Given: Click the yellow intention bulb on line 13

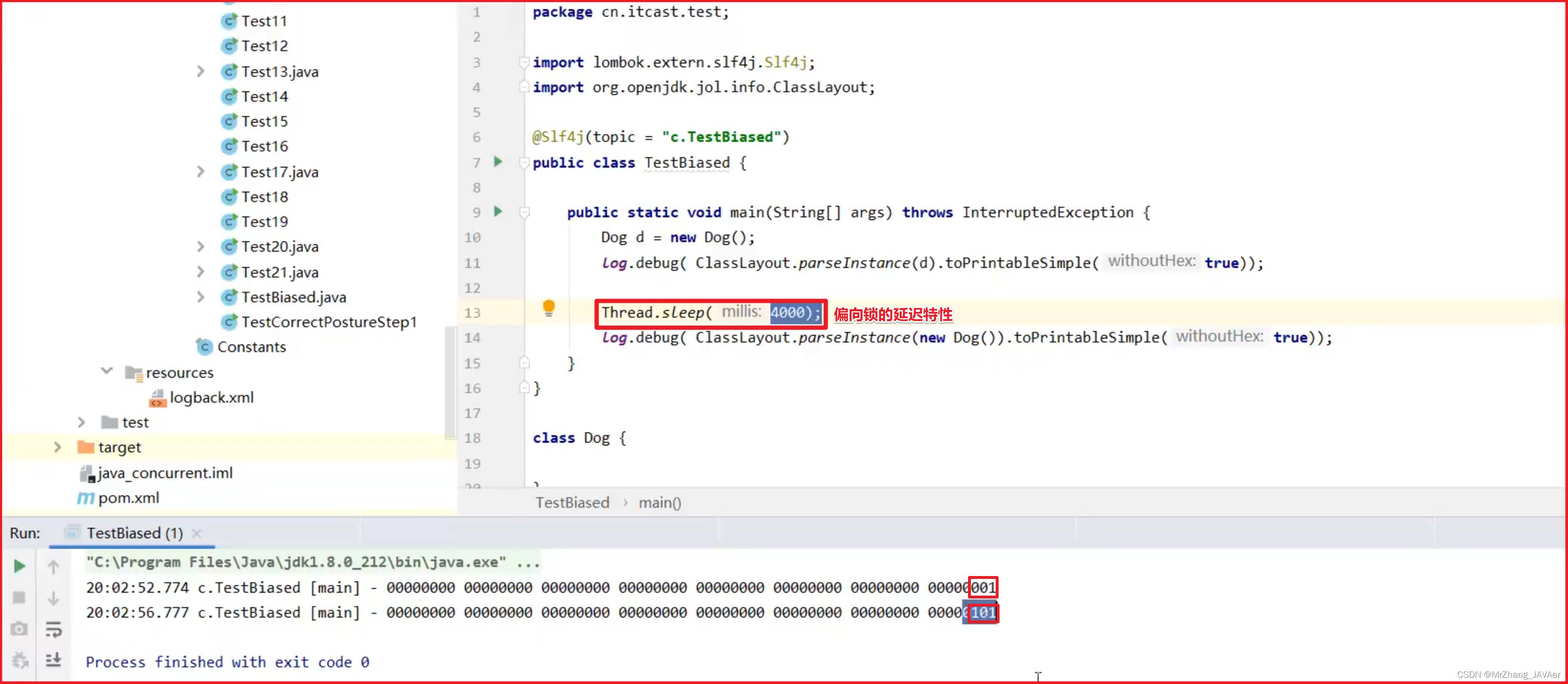Looking at the screenshot, I should (548, 308).
